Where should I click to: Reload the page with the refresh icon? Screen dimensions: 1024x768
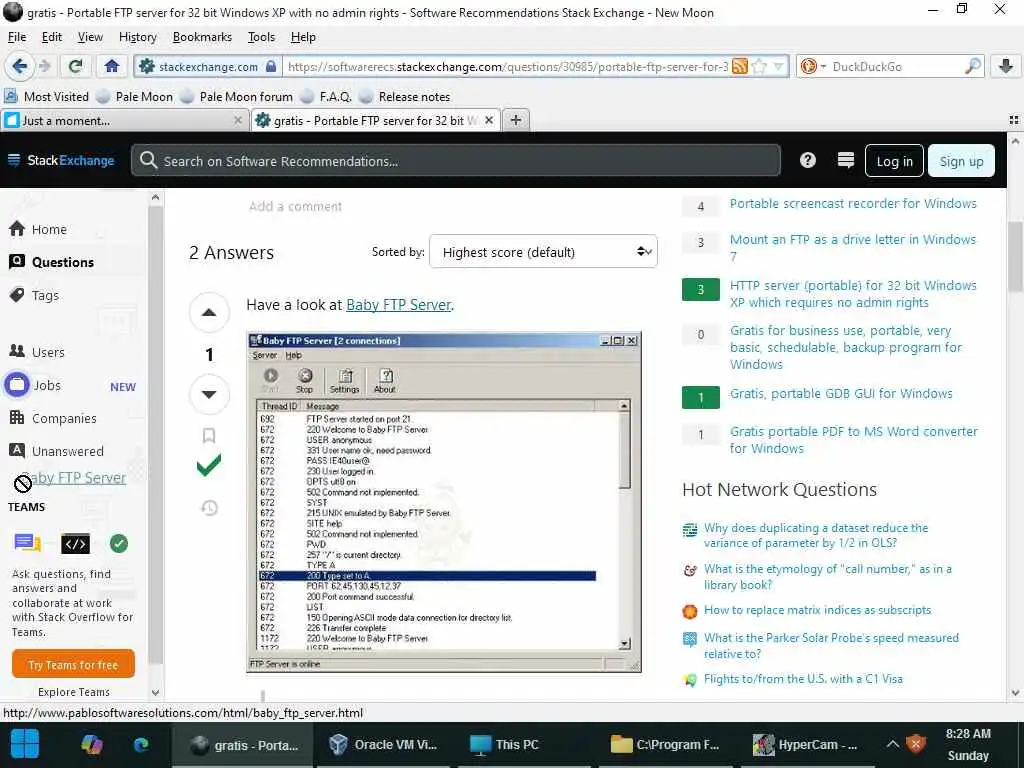[x=76, y=66]
